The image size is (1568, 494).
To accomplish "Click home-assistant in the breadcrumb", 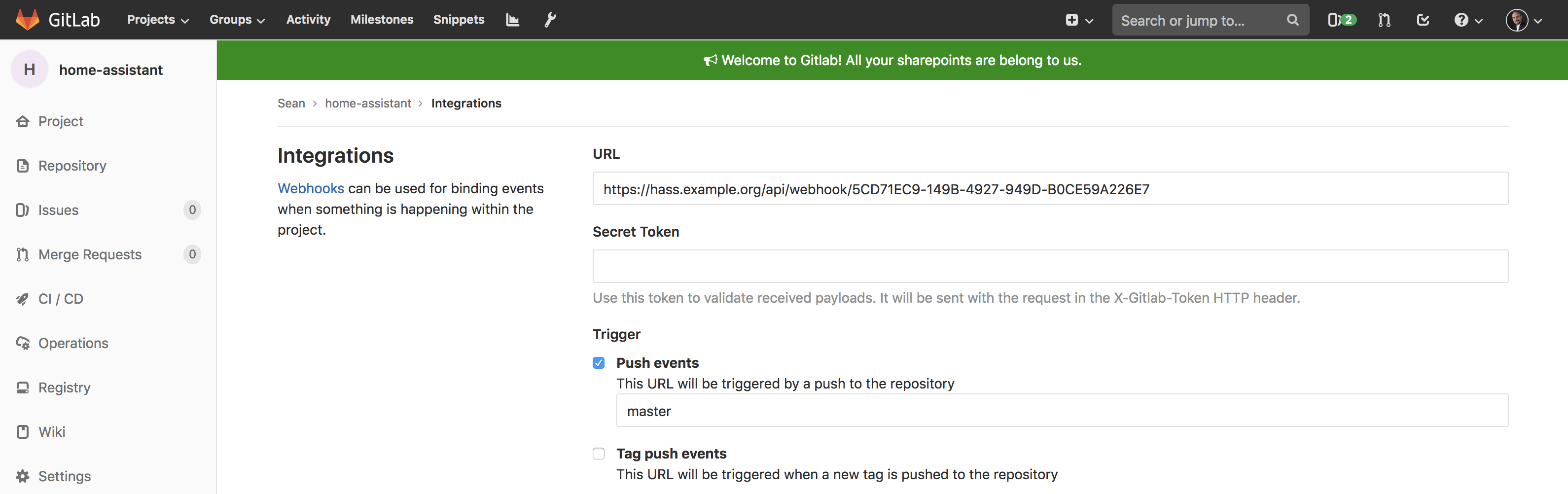I will coord(368,104).
